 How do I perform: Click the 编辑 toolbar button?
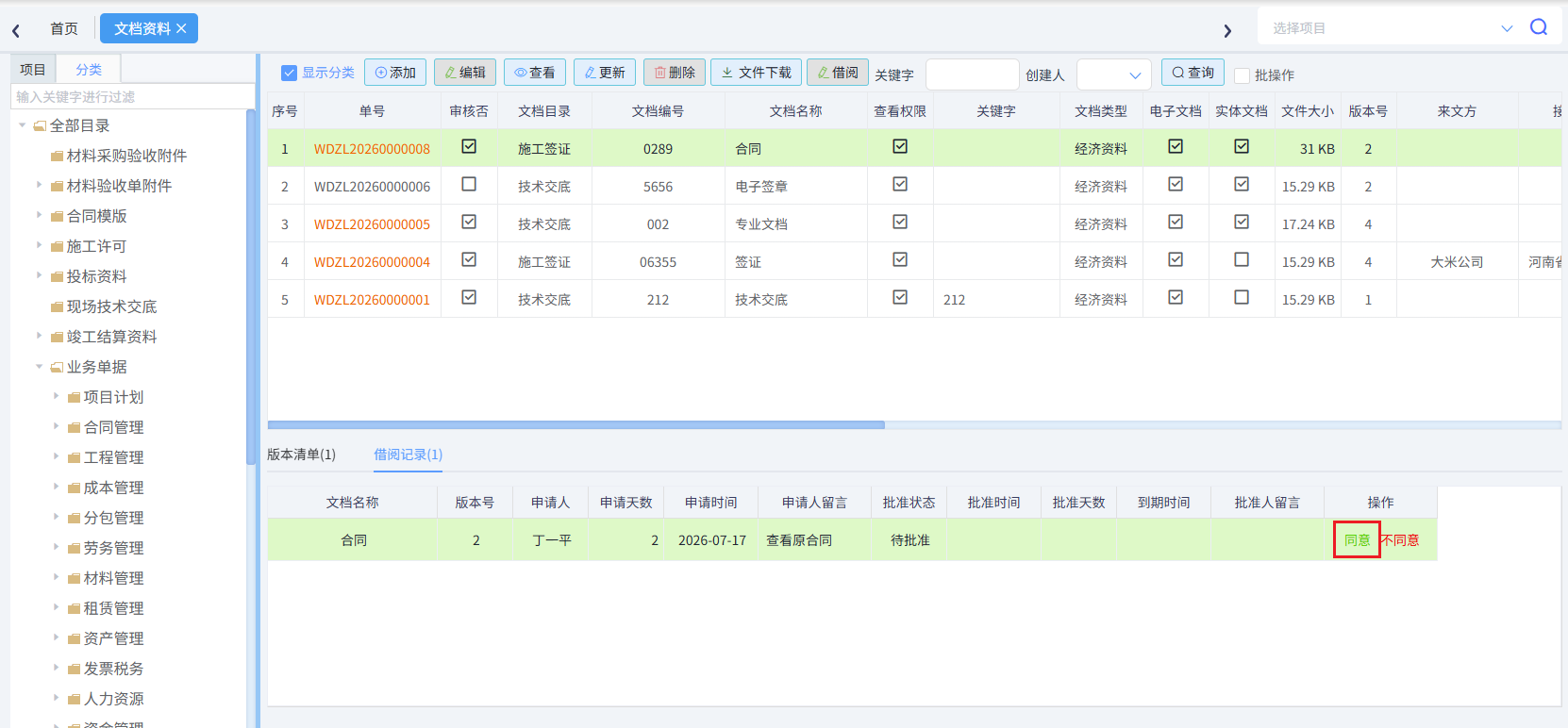point(465,73)
